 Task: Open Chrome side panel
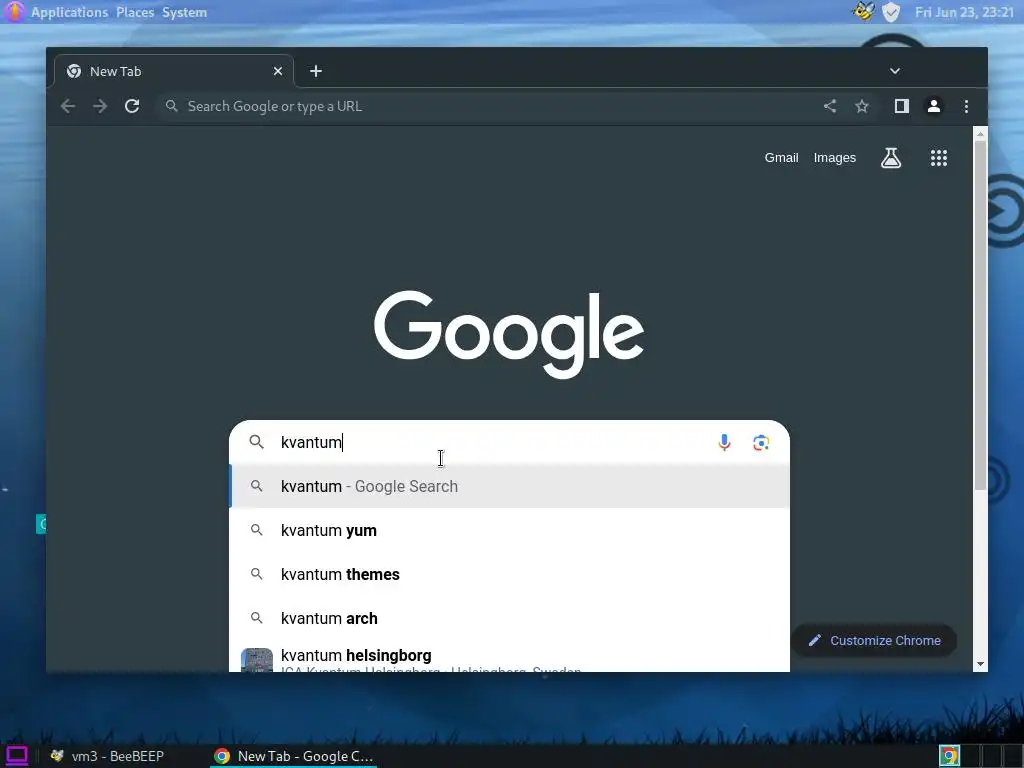tap(902, 106)
